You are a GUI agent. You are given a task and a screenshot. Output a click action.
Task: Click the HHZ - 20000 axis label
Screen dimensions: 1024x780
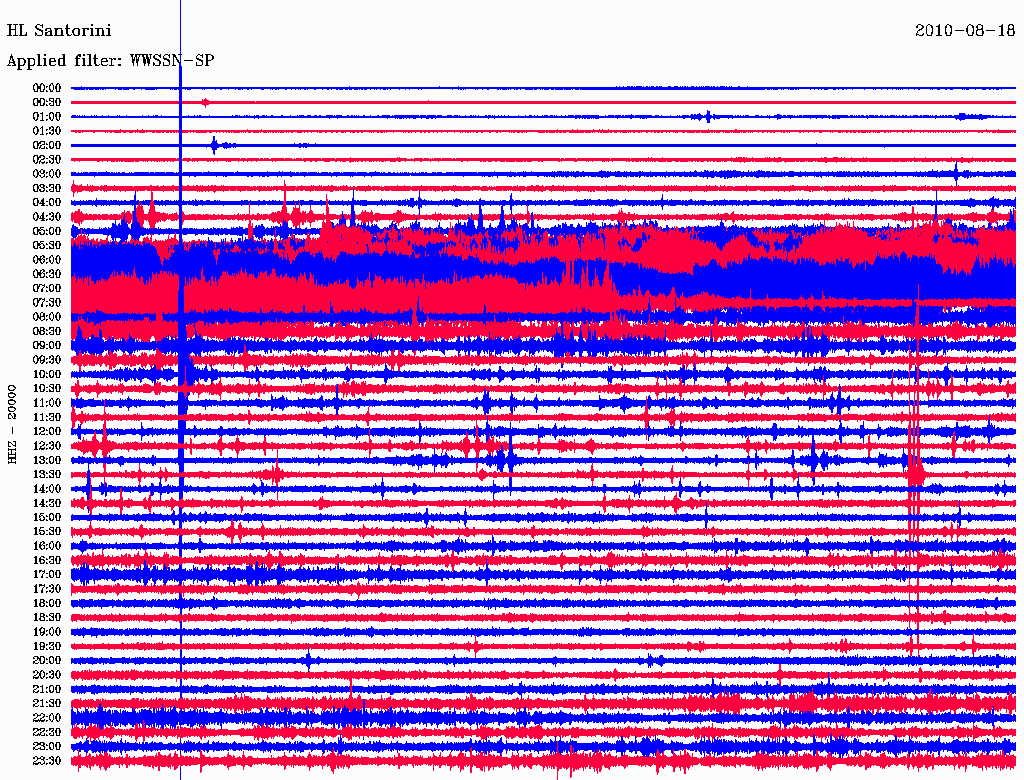pos(12,425)
